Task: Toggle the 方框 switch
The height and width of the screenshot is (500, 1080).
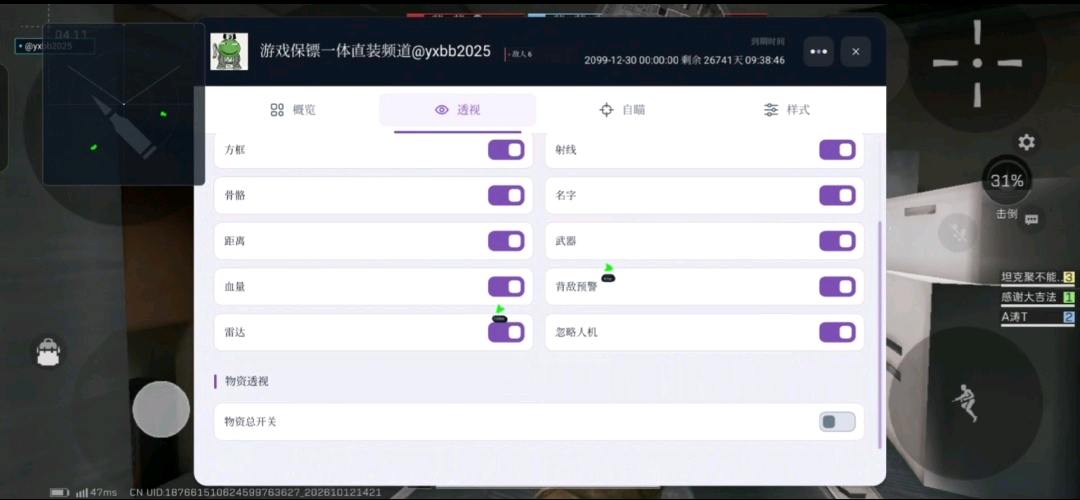Action: pos(506,149)
